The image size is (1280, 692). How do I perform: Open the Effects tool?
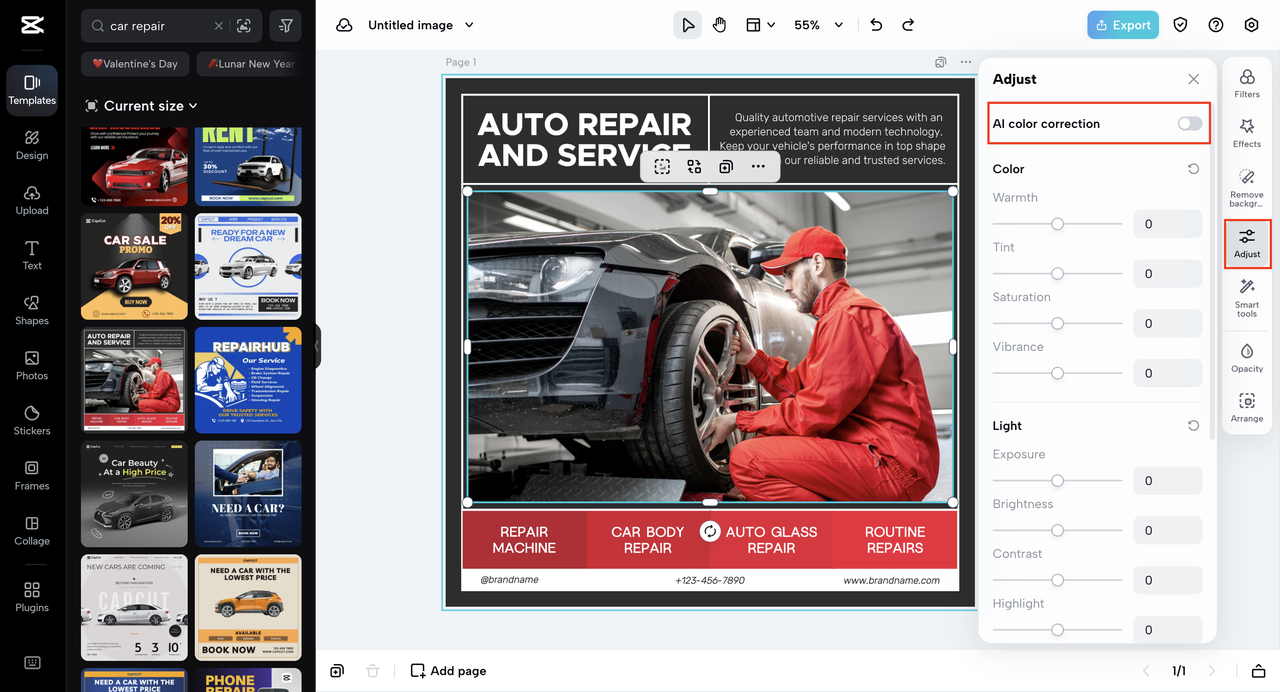pyautogui.click(x=1247, y=133)
